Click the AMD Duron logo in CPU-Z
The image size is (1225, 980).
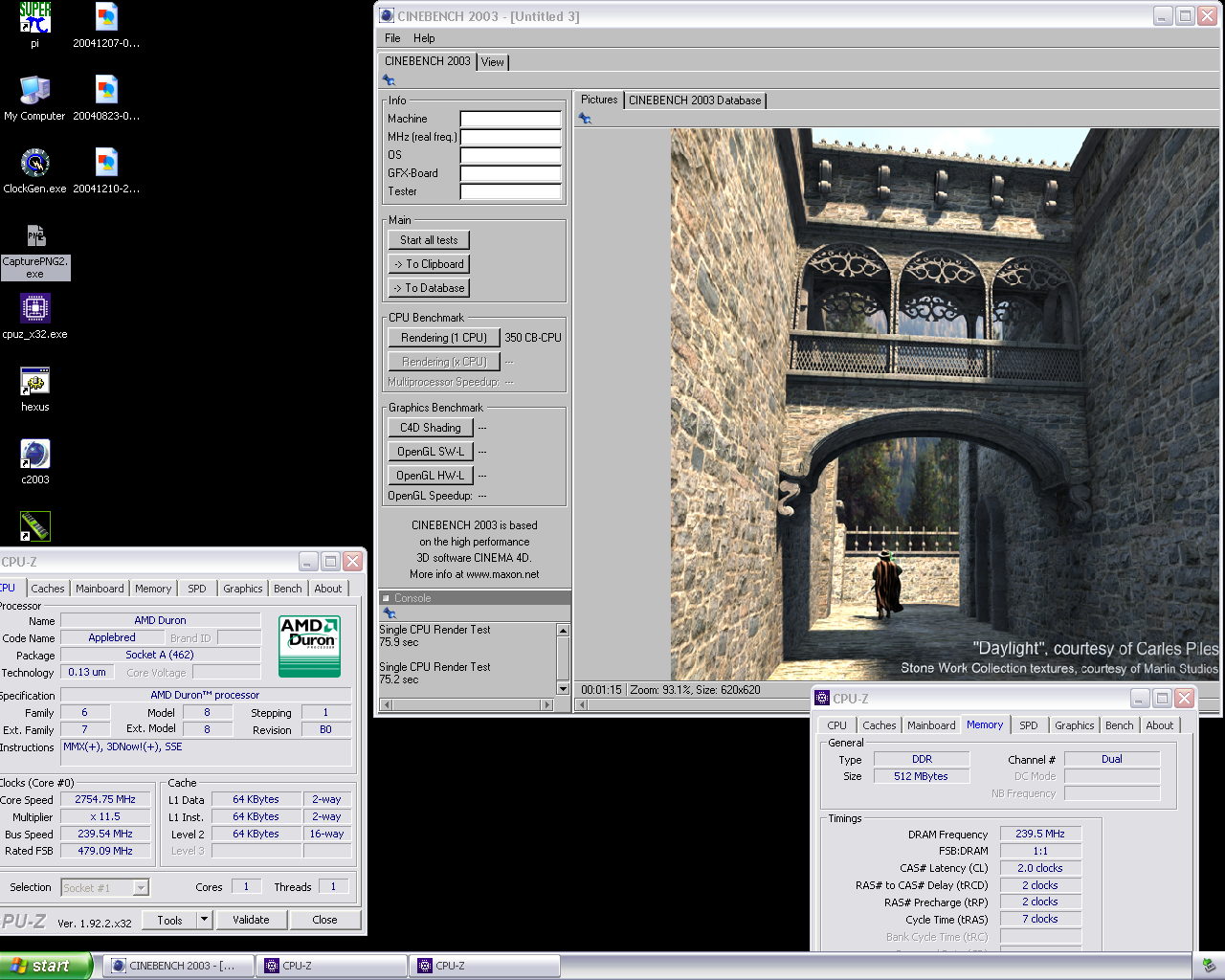click(309, 646)
